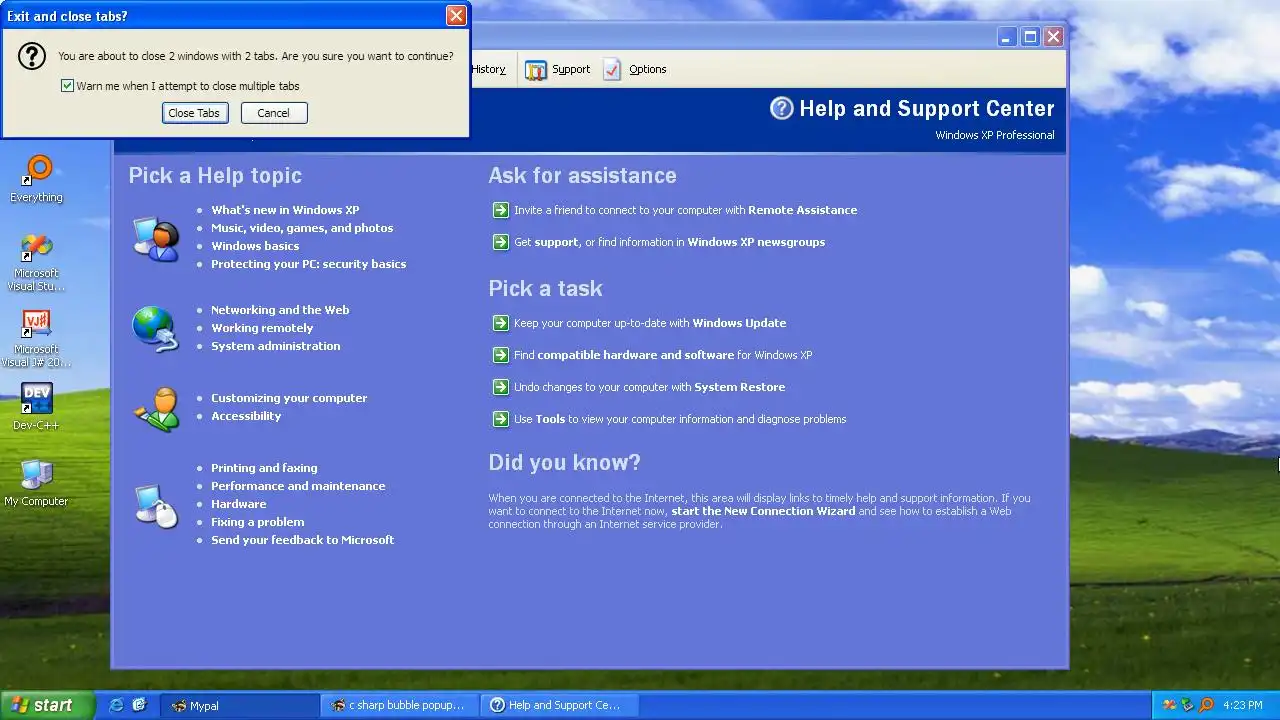Open Send your feedback to Microsoft
1280x720 pixels.
pos(302,540)
